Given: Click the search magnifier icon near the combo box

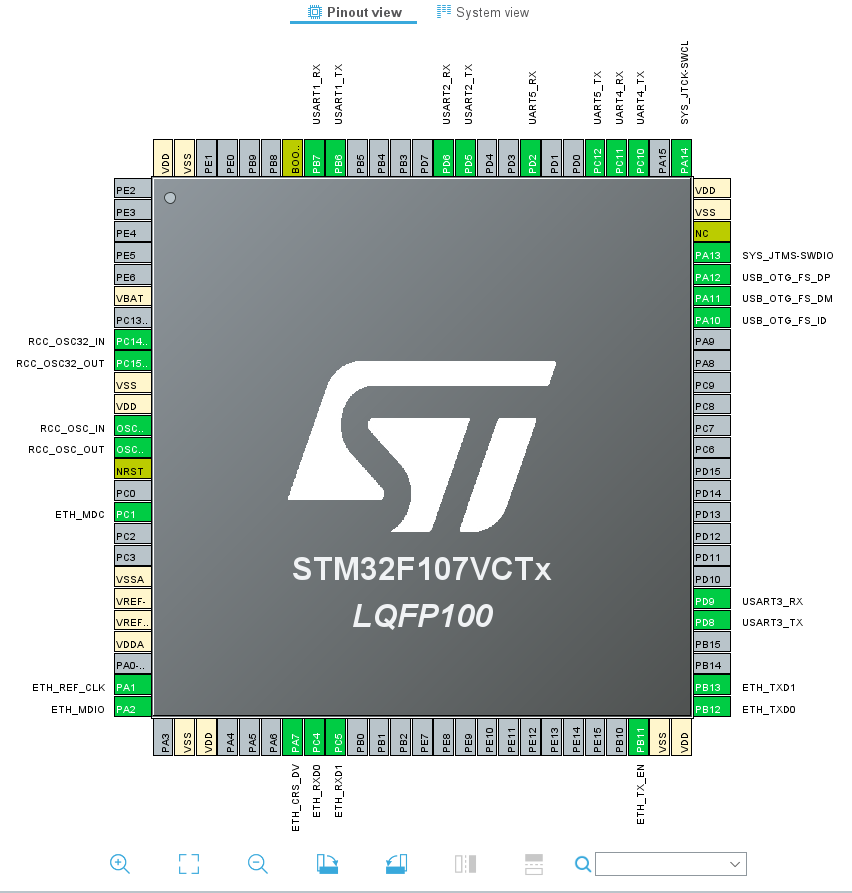Looking at the screenshot, I should point(582,863).
